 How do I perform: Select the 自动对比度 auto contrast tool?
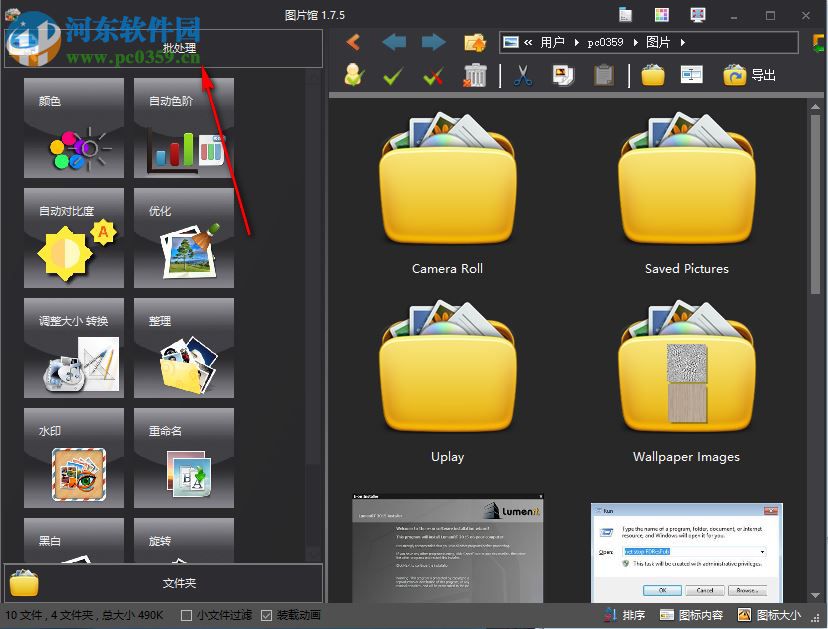pos(73,238)
